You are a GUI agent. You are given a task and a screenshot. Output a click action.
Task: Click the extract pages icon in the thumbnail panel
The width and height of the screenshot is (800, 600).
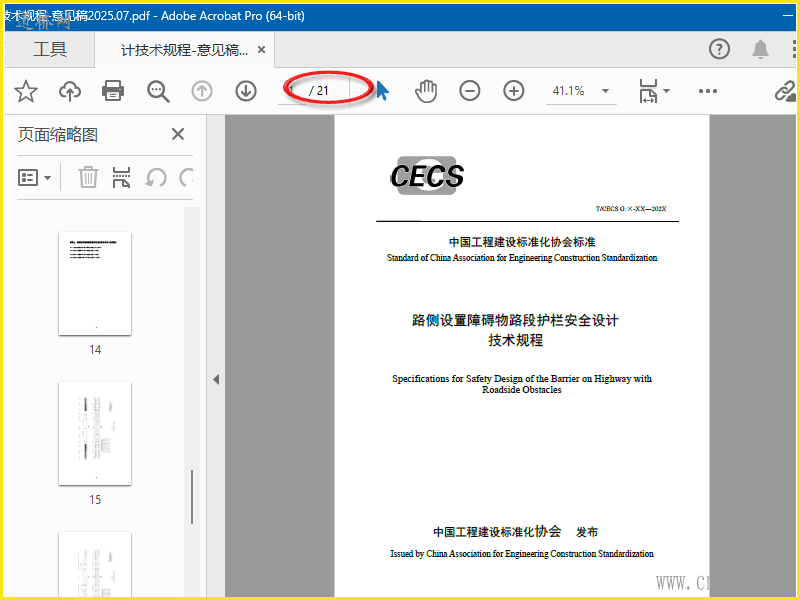tap(121, 178)
